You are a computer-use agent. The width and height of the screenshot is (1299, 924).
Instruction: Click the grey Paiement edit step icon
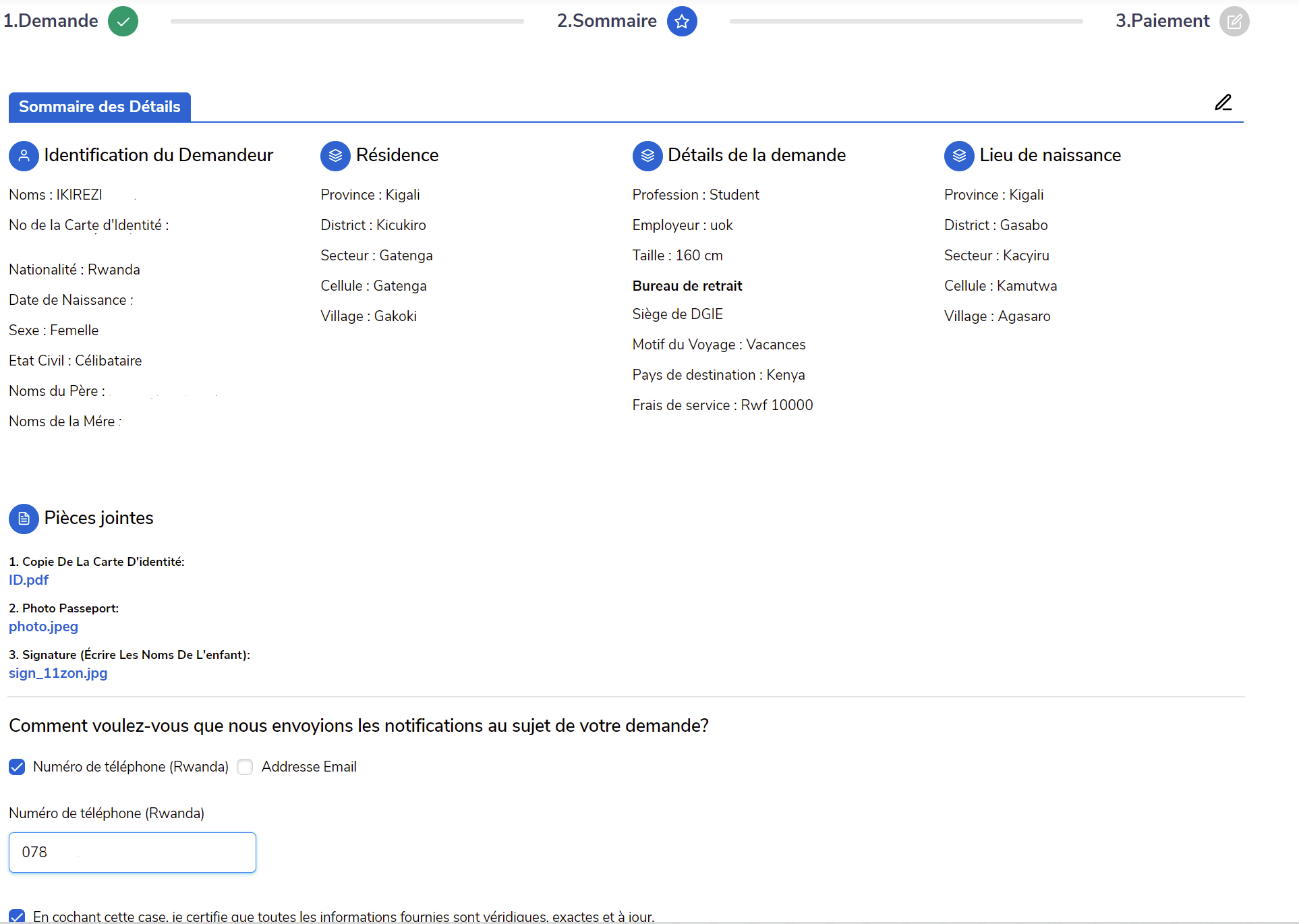coord(1234,22)
